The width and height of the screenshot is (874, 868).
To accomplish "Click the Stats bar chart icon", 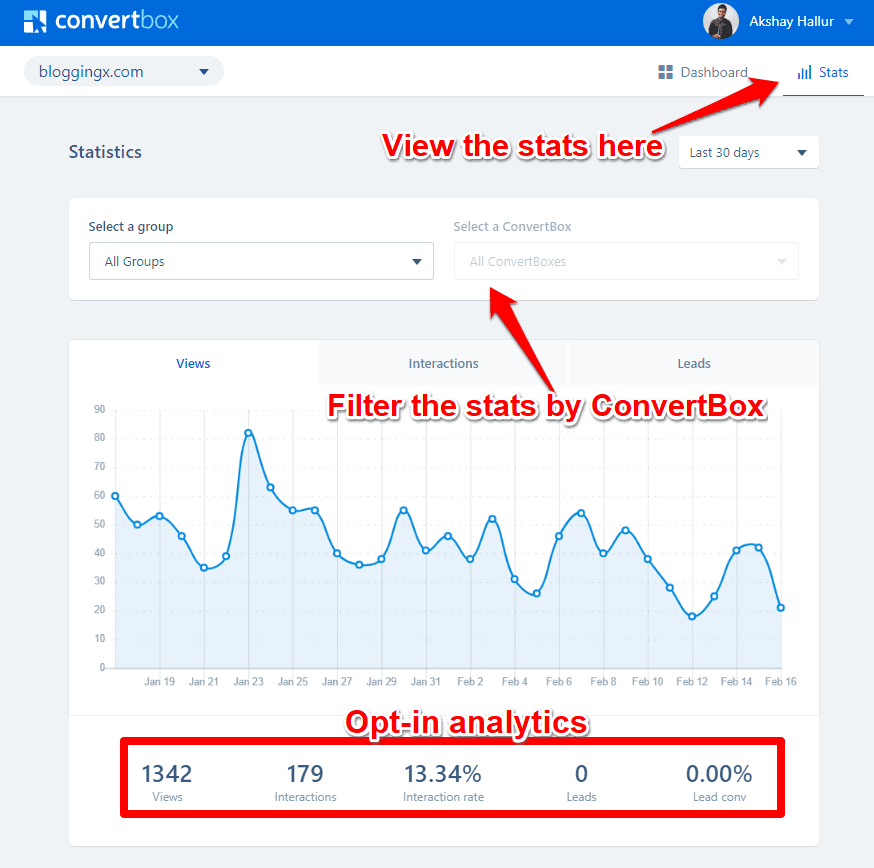I will tap(804, 72).
